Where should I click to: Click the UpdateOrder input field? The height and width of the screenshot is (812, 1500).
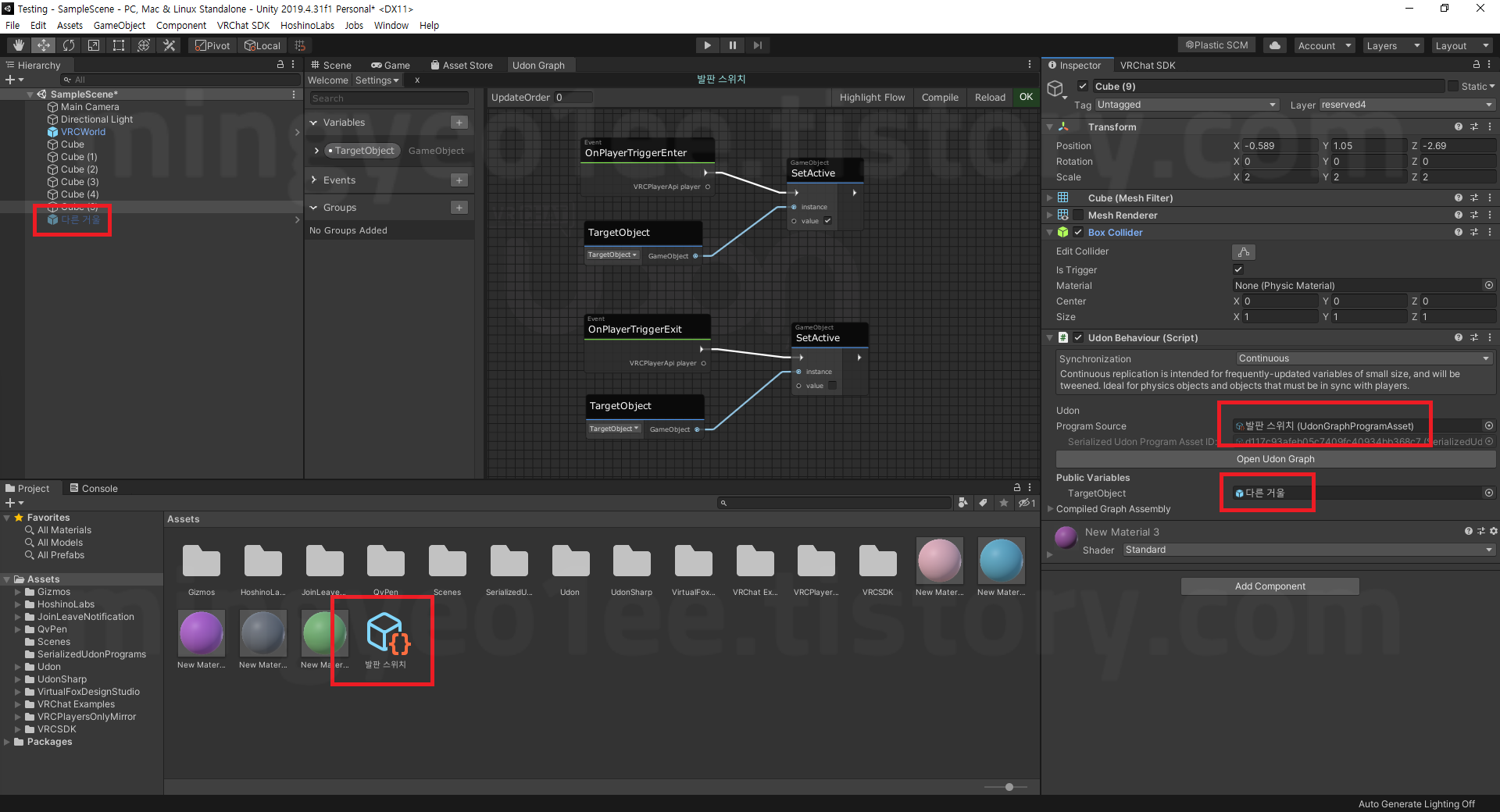click(573, 97)
